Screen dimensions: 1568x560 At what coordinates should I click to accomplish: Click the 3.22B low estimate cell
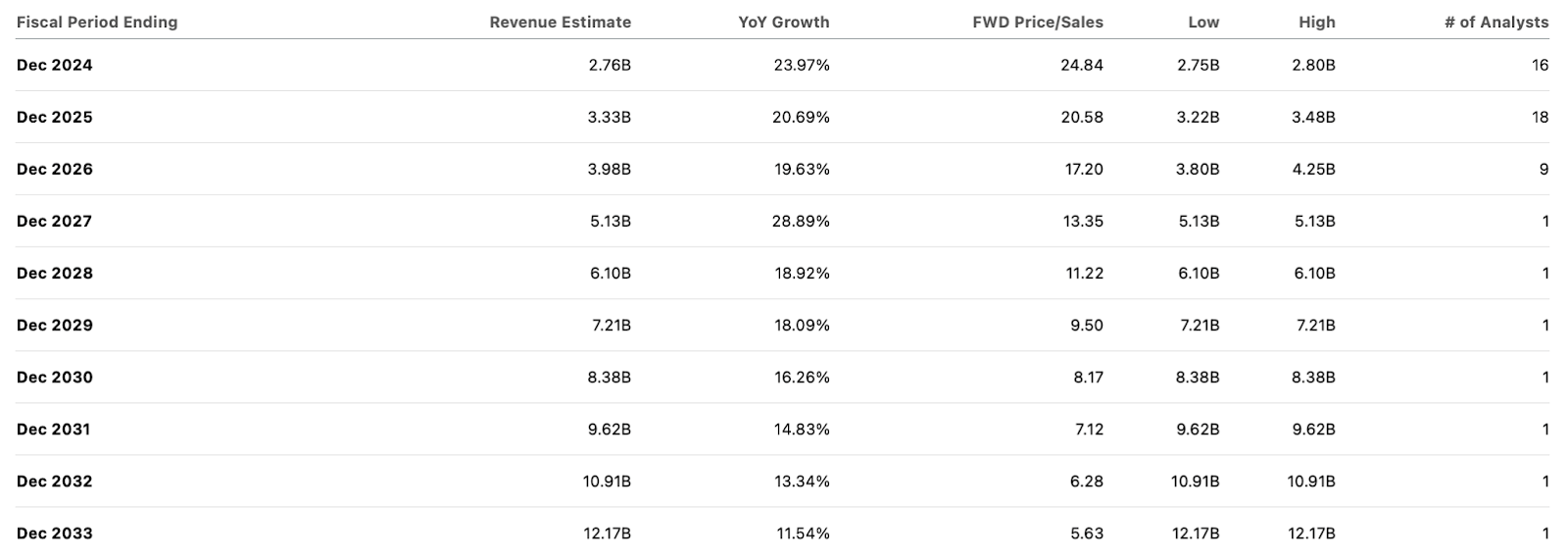coord(1198,117)
